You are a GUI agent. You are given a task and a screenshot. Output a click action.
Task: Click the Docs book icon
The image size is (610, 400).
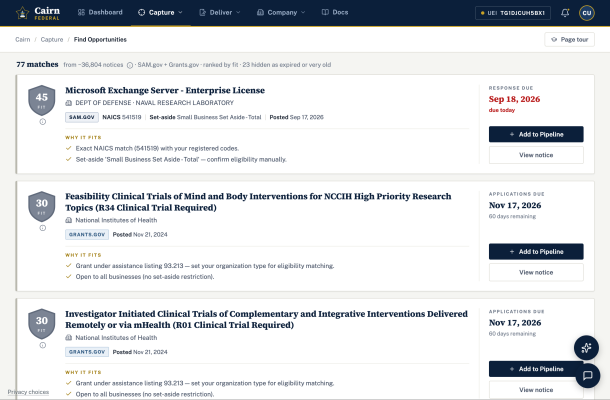(x=325, y=12)
